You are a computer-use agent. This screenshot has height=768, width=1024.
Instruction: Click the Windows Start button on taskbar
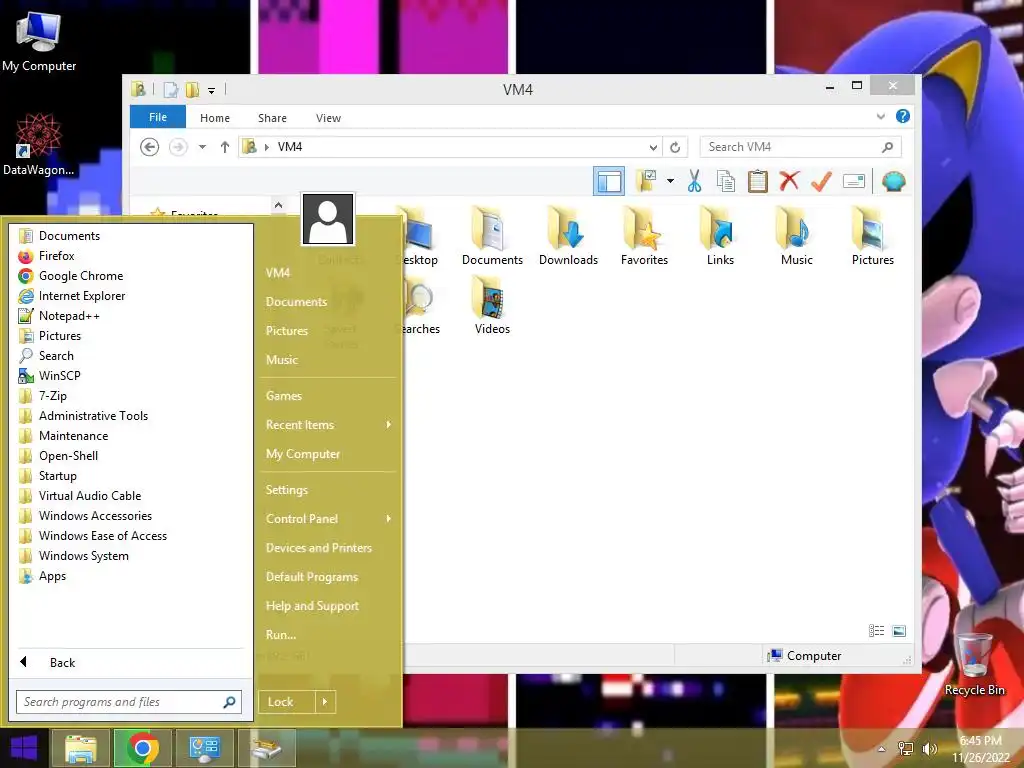click(24, 748)
